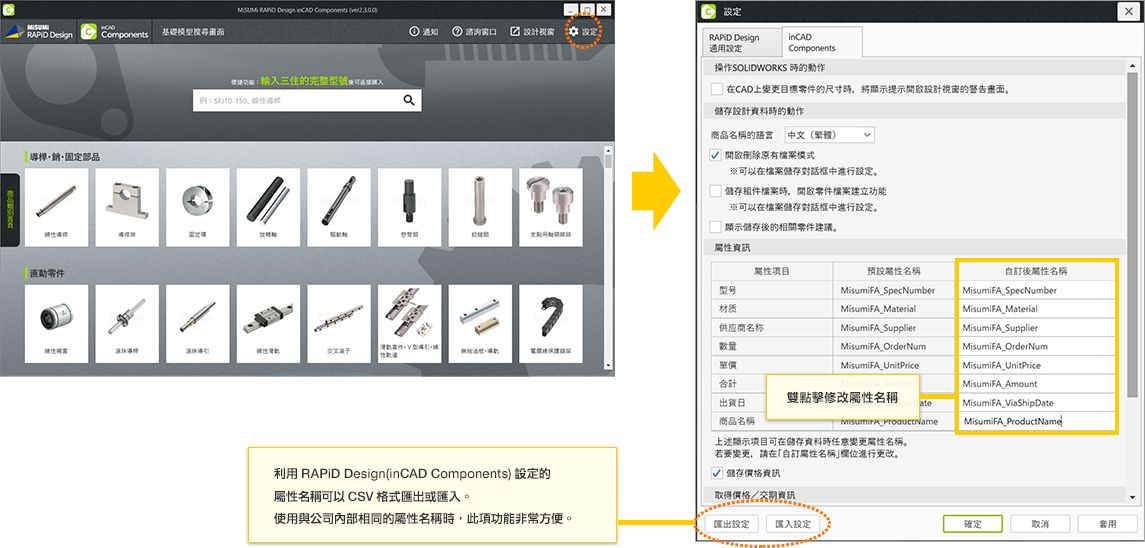Edit custom name MisumiFA_ProductName cell
The height and width of the screenshot is (548, 1145).
[1036, 422]
